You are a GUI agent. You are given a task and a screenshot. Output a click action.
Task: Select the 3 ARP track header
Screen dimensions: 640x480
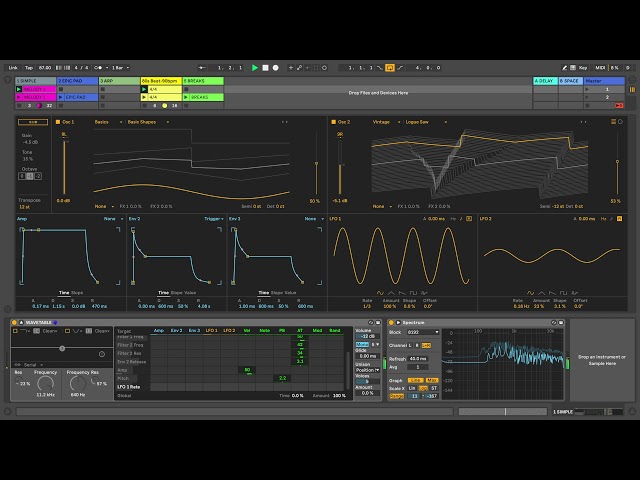120,81
